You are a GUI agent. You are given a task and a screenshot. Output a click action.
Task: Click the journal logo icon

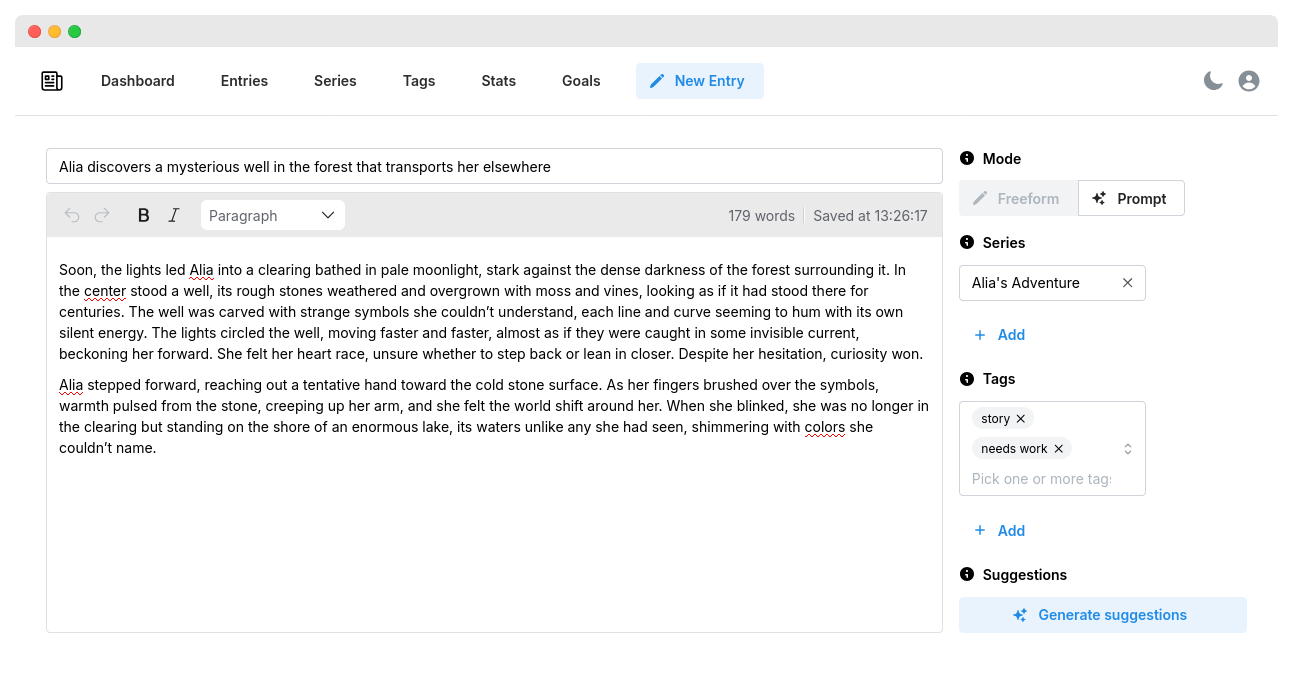click(52, 81)
